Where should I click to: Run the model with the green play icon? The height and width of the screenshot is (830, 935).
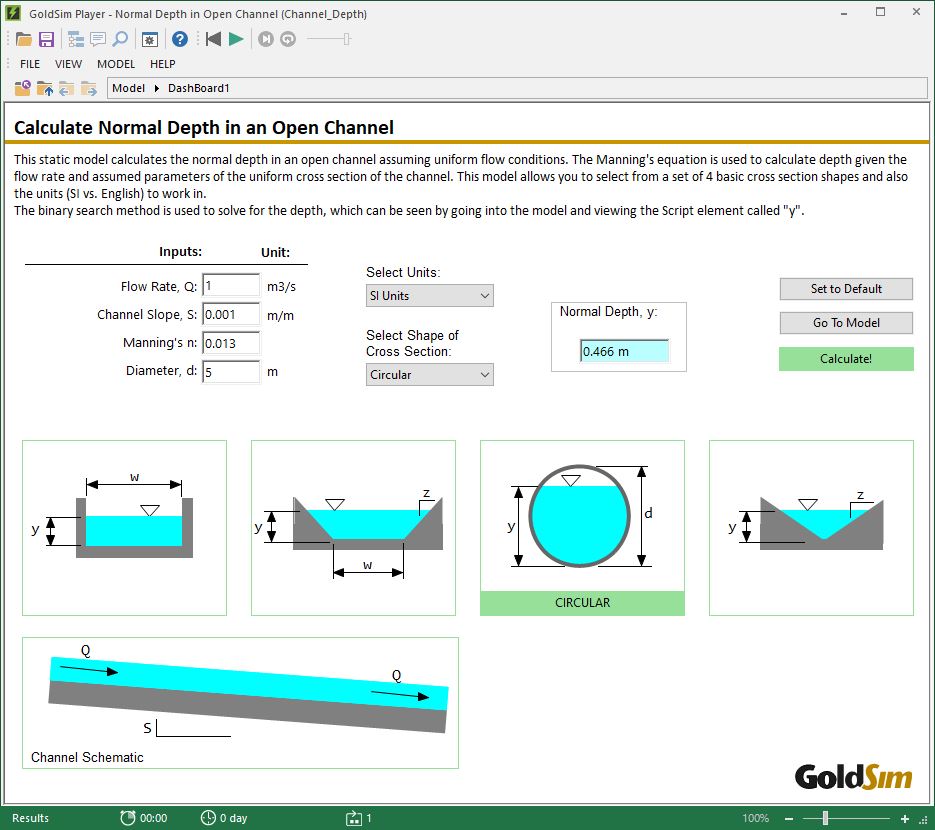click(235, 40)
